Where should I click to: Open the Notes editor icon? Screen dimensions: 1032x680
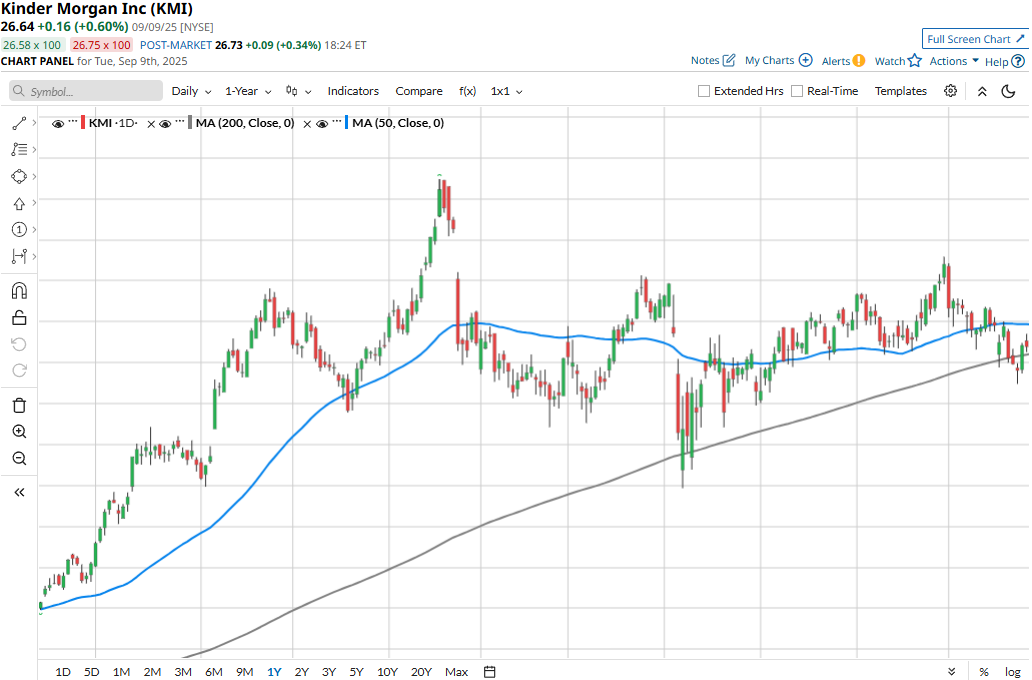pos(729,61)
